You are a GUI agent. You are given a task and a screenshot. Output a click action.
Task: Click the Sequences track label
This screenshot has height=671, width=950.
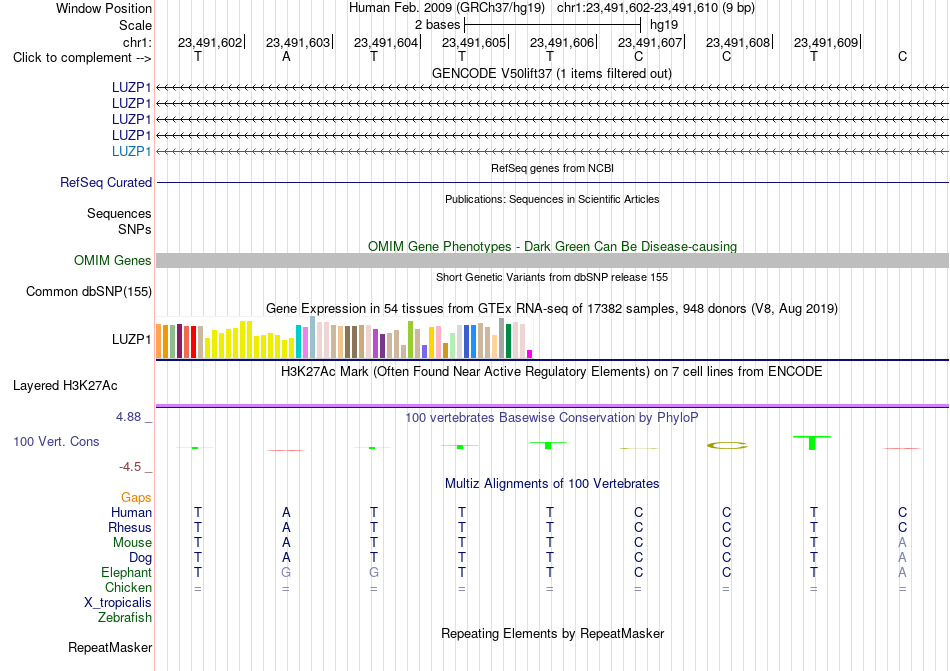119,213
